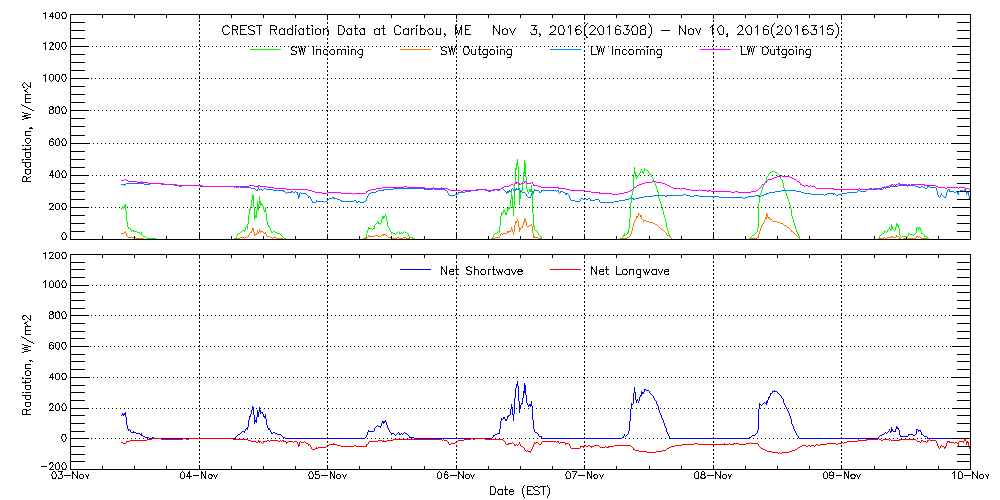Click the 04-Nov date tick label
1000x500 pixels.
click(x=200, y=477)
